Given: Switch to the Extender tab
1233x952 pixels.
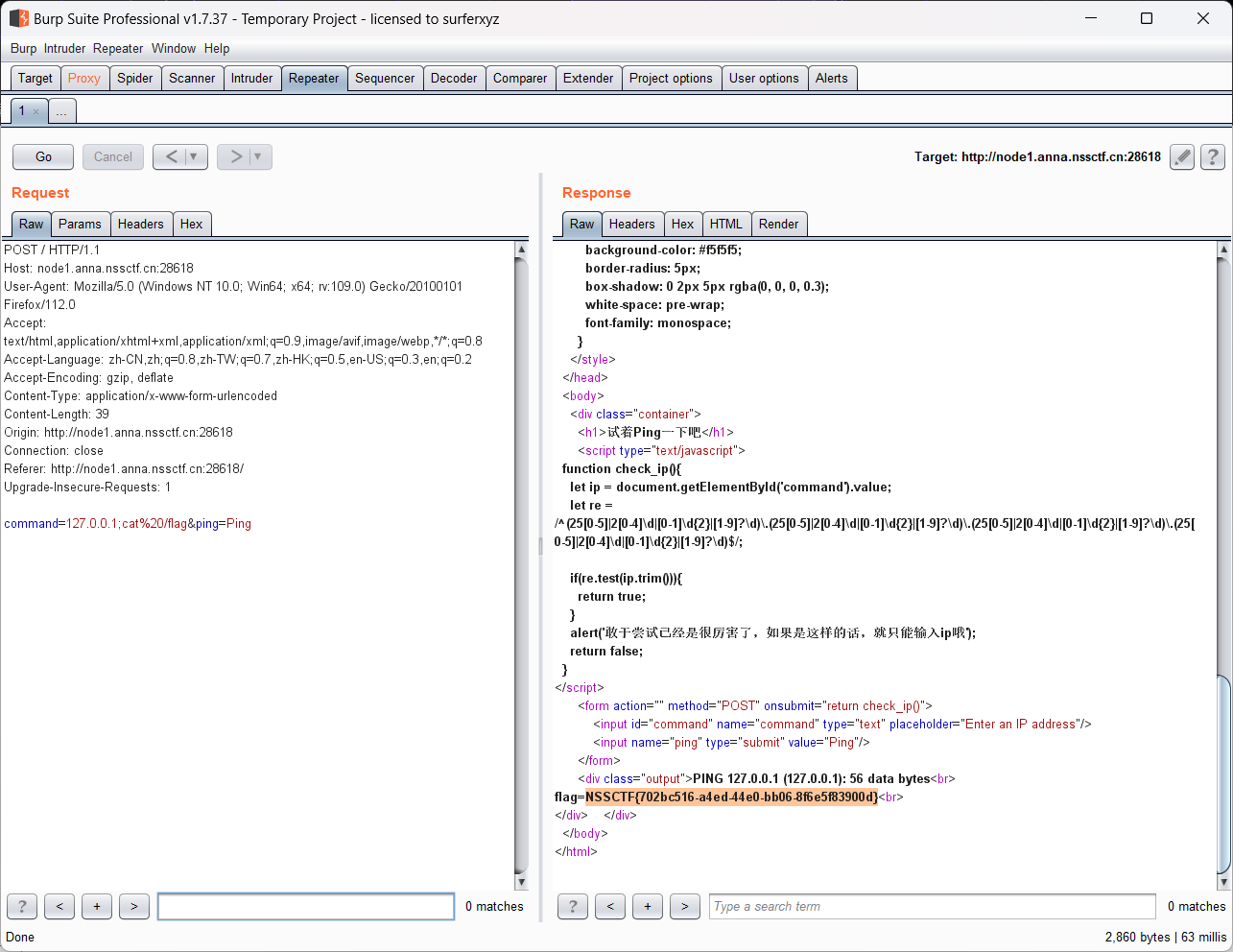Looking at the screenshot, I should click(x=588, y=78).
